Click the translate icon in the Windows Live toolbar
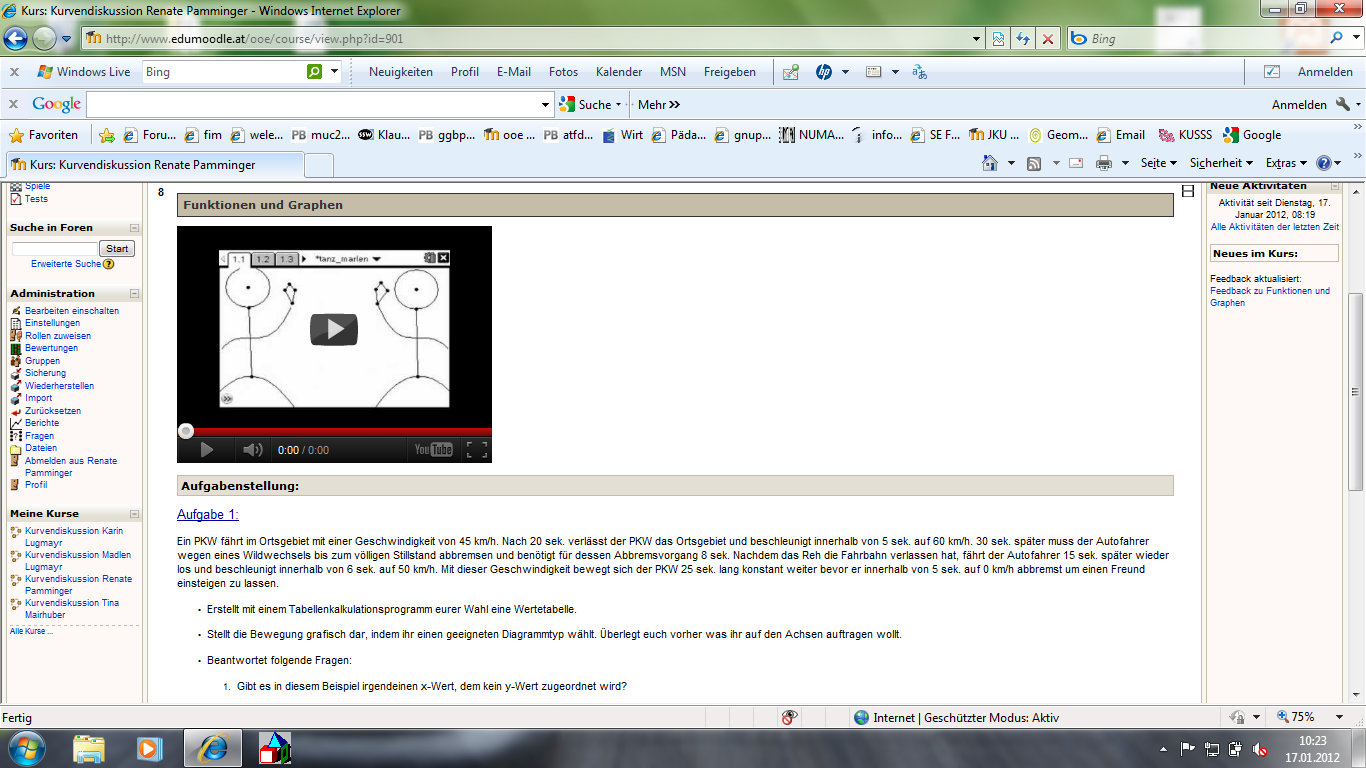Viewport: 1366px width, 768px height. [x=920, y=72]
